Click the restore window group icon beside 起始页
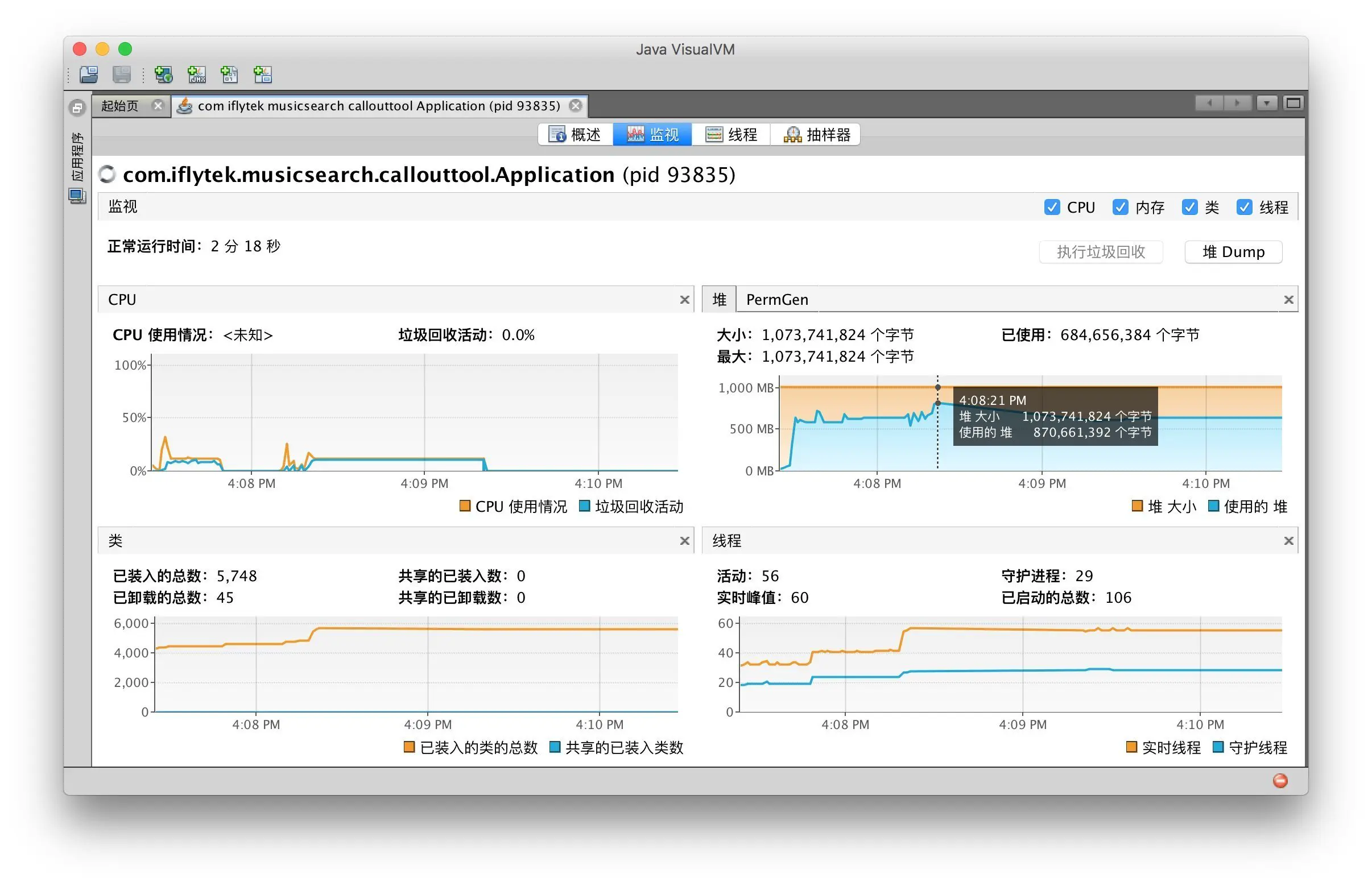Image resolution: width=1372 pixels, height=886 pixels. (x=77, y=107)
